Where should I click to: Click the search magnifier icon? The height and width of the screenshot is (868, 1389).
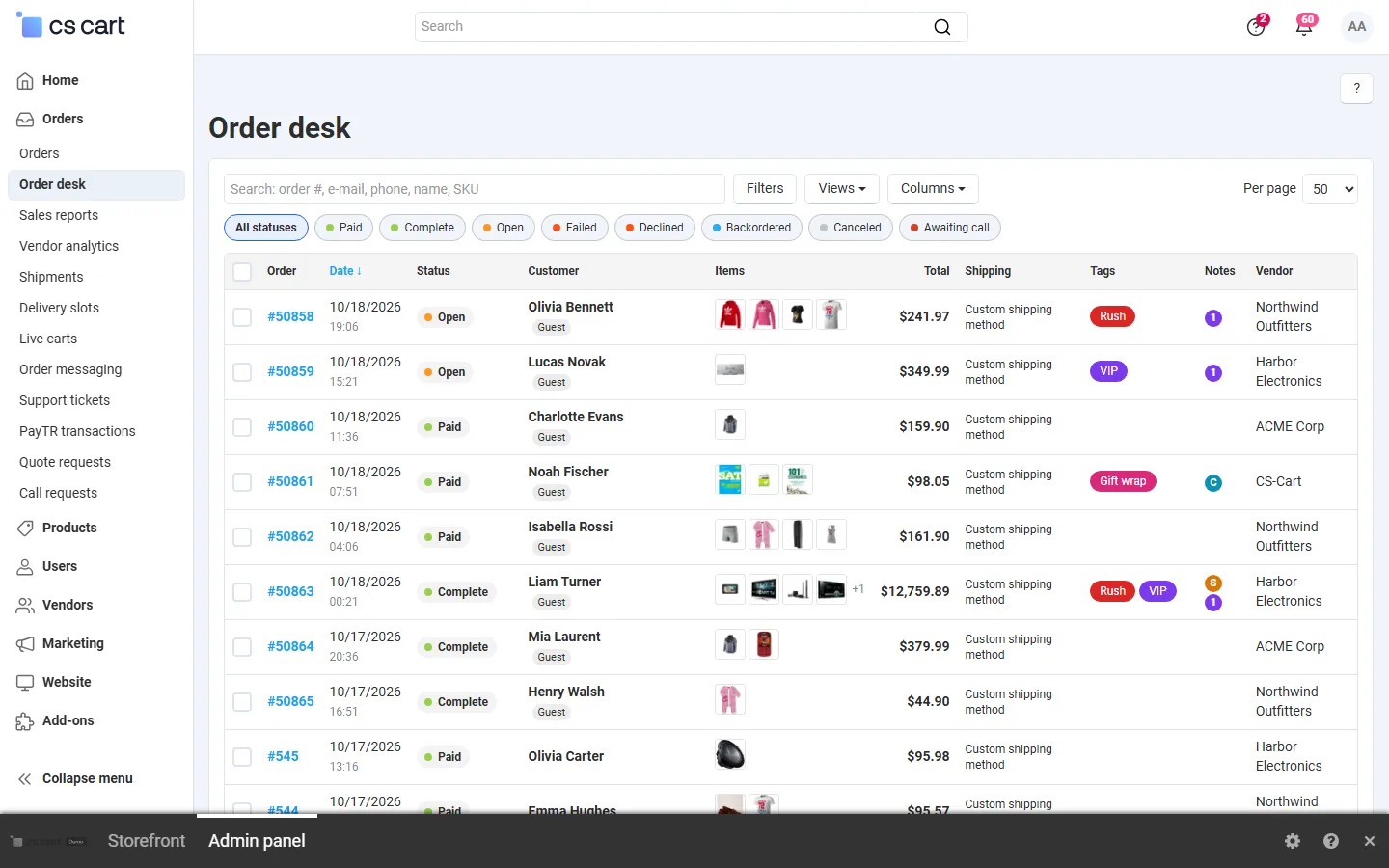pyautogui.click(x=942, y=27)
